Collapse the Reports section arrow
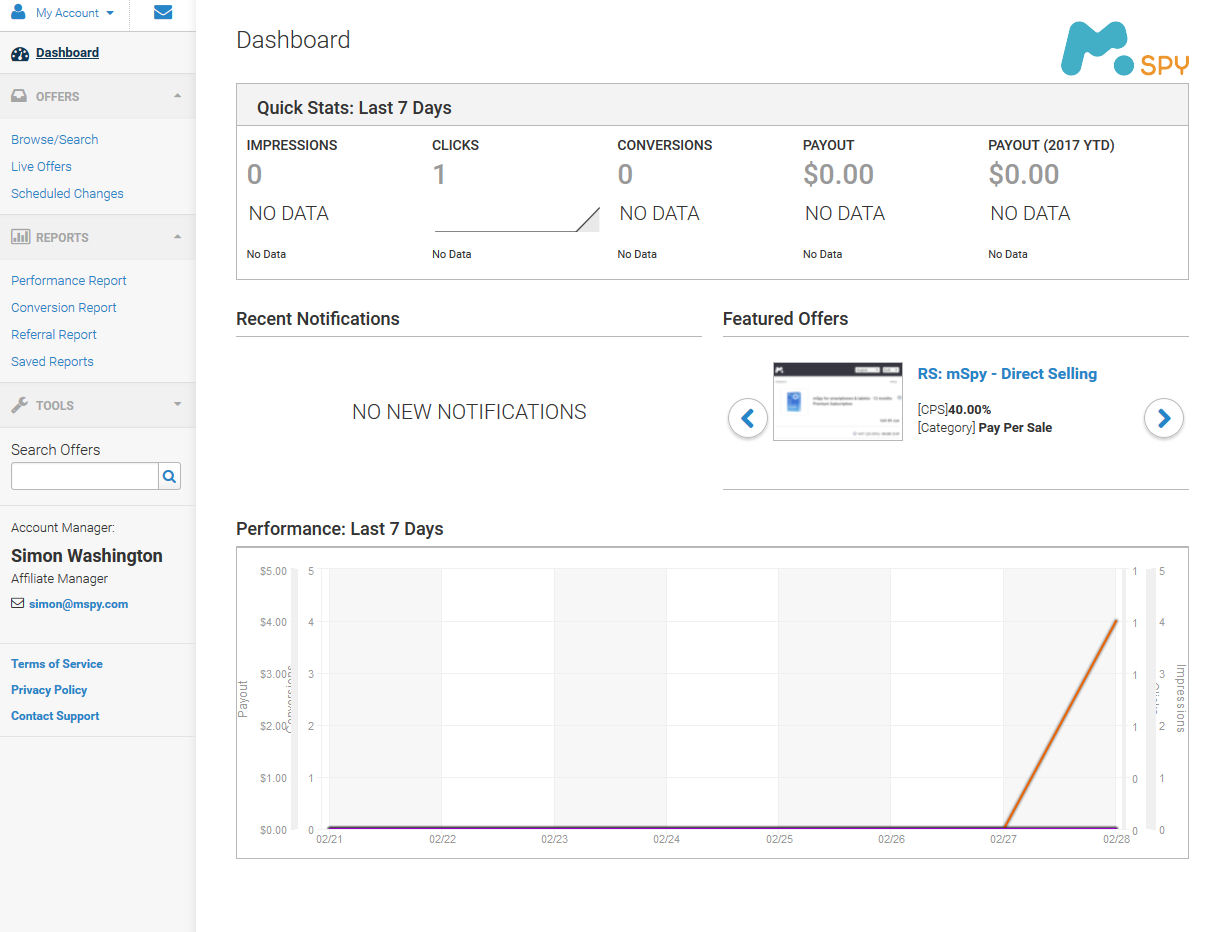1224x932 pixels. click(x=177, y=237)
